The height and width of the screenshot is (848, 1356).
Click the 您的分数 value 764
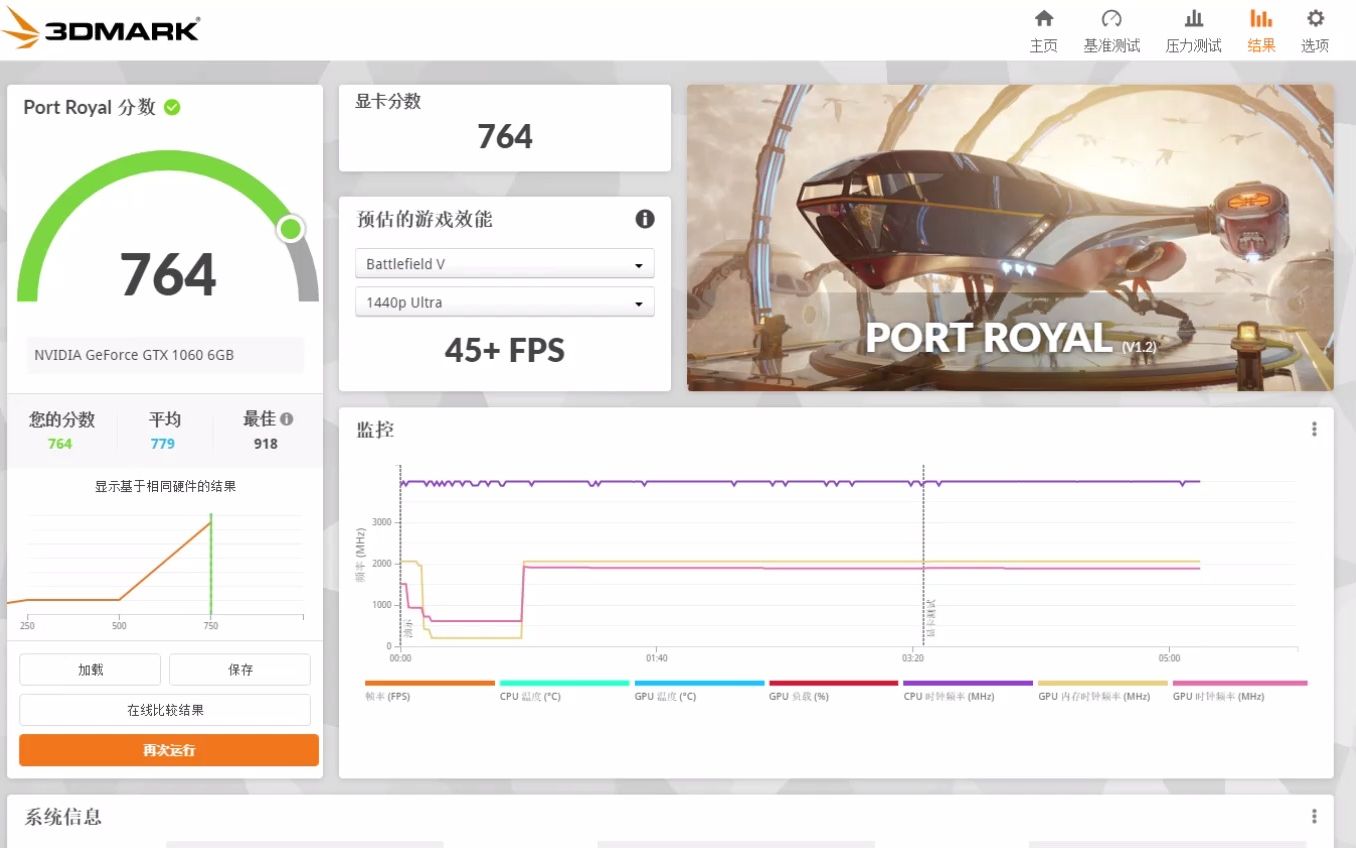pos(60,444)
